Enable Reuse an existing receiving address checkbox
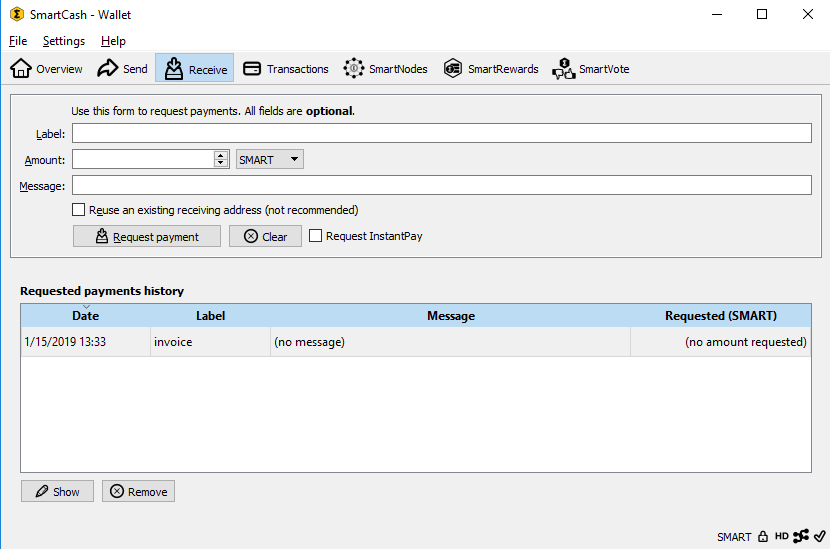Viewport: 830px width, 549px height. [78, 210]
